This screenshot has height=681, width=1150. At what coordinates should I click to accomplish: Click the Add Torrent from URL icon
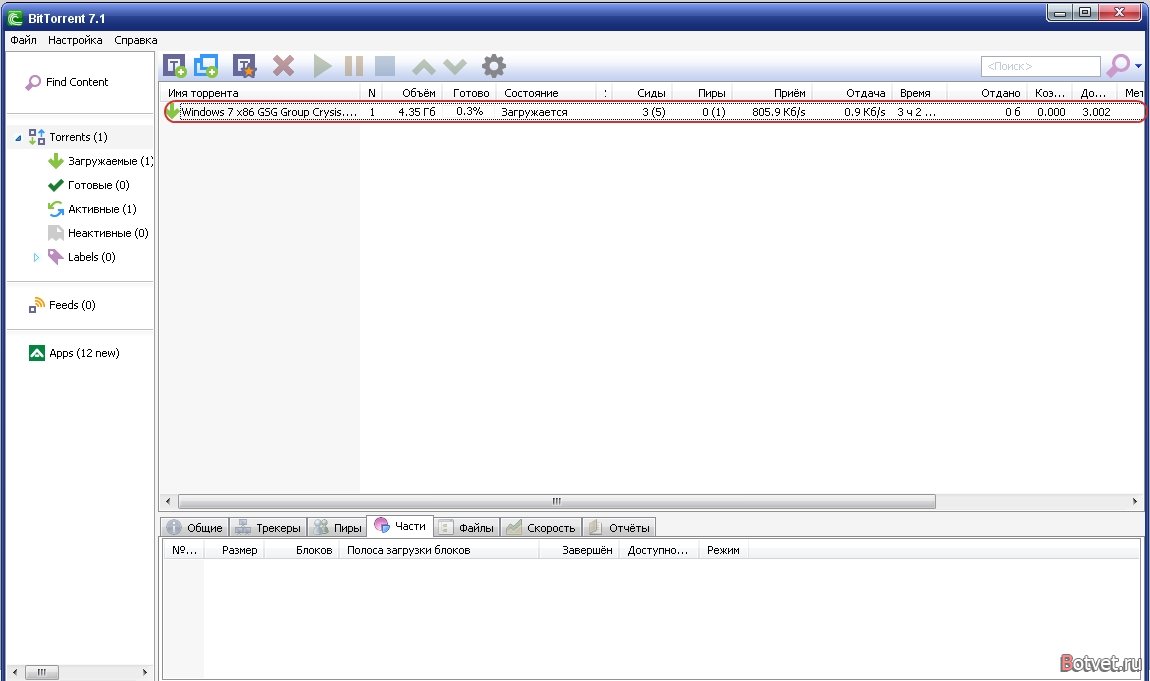[x=206, y=66]
